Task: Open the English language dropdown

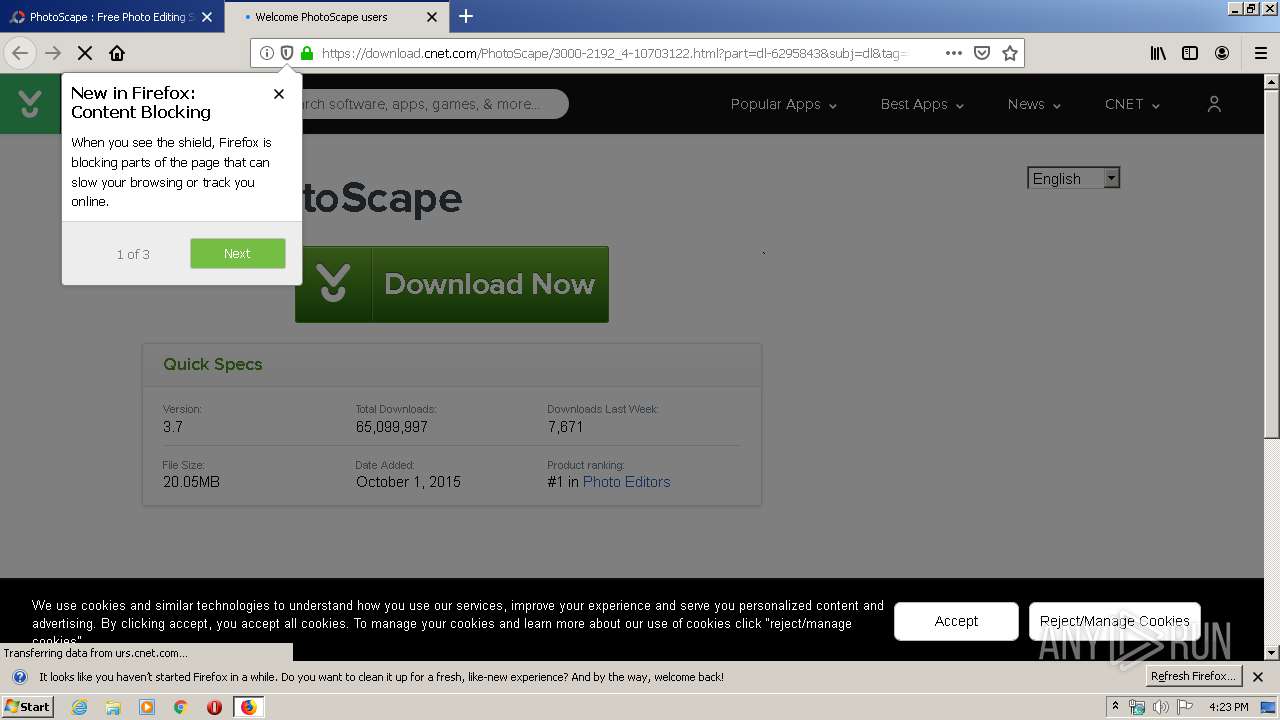Action: [x=1073, y=178]
